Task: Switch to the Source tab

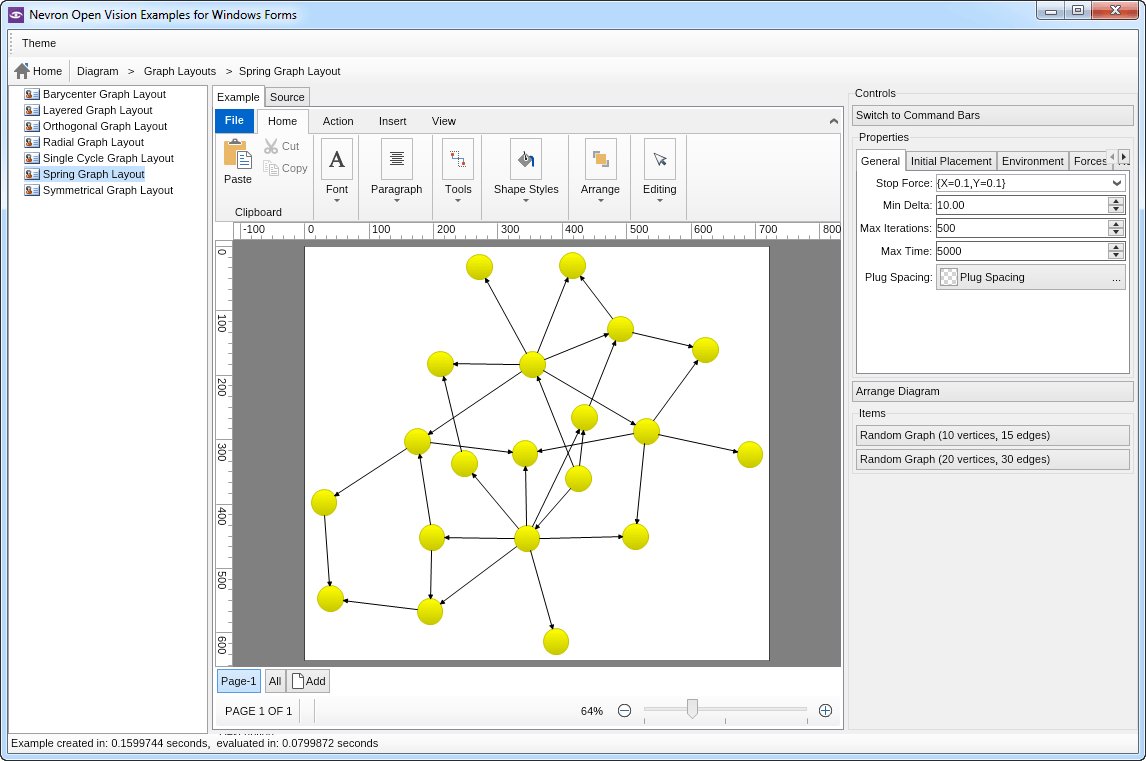Action: pyautogui.click(x=287, y=97)
